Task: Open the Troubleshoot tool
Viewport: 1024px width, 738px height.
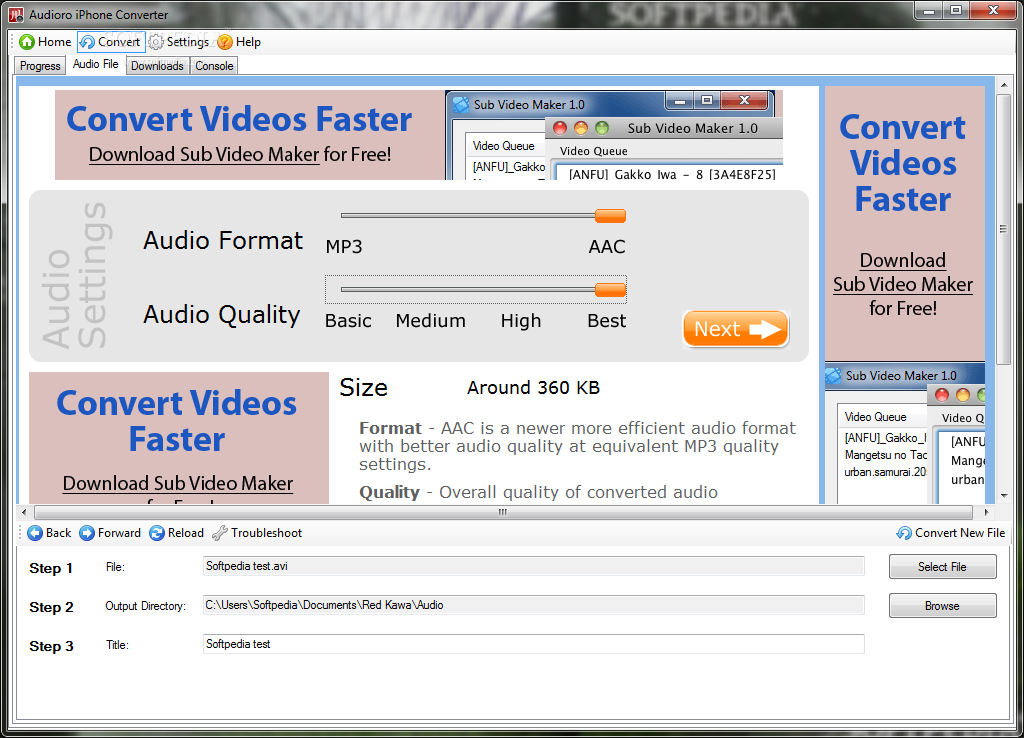Action: (x=257, y=533)
